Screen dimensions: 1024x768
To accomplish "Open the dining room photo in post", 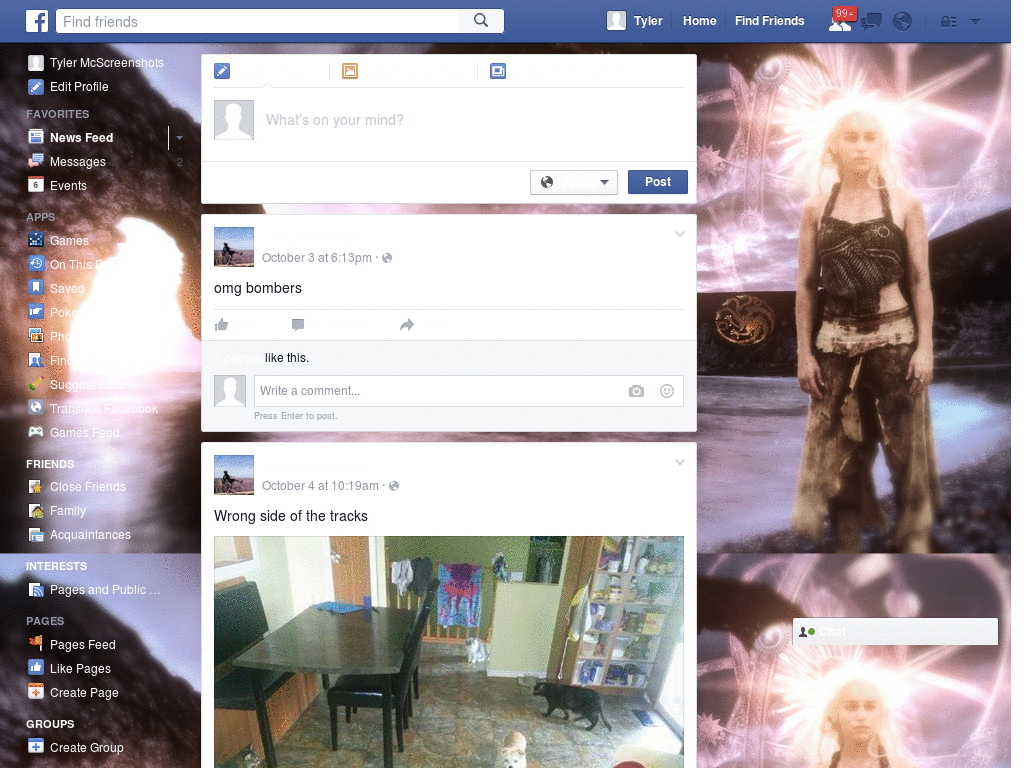I will [449, 652].
